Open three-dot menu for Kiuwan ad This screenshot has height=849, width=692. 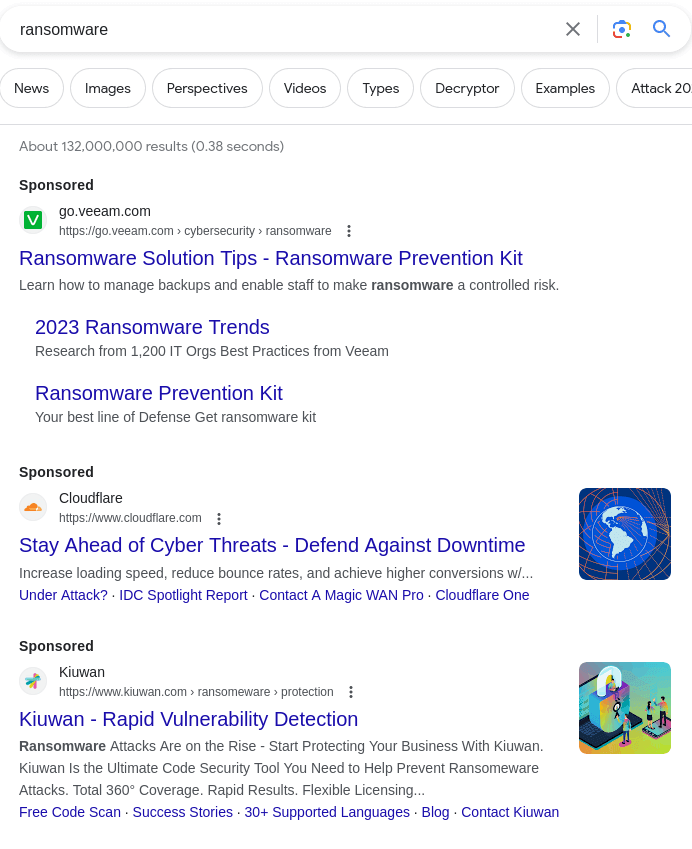pyautogui.click(x=351, y=692)
